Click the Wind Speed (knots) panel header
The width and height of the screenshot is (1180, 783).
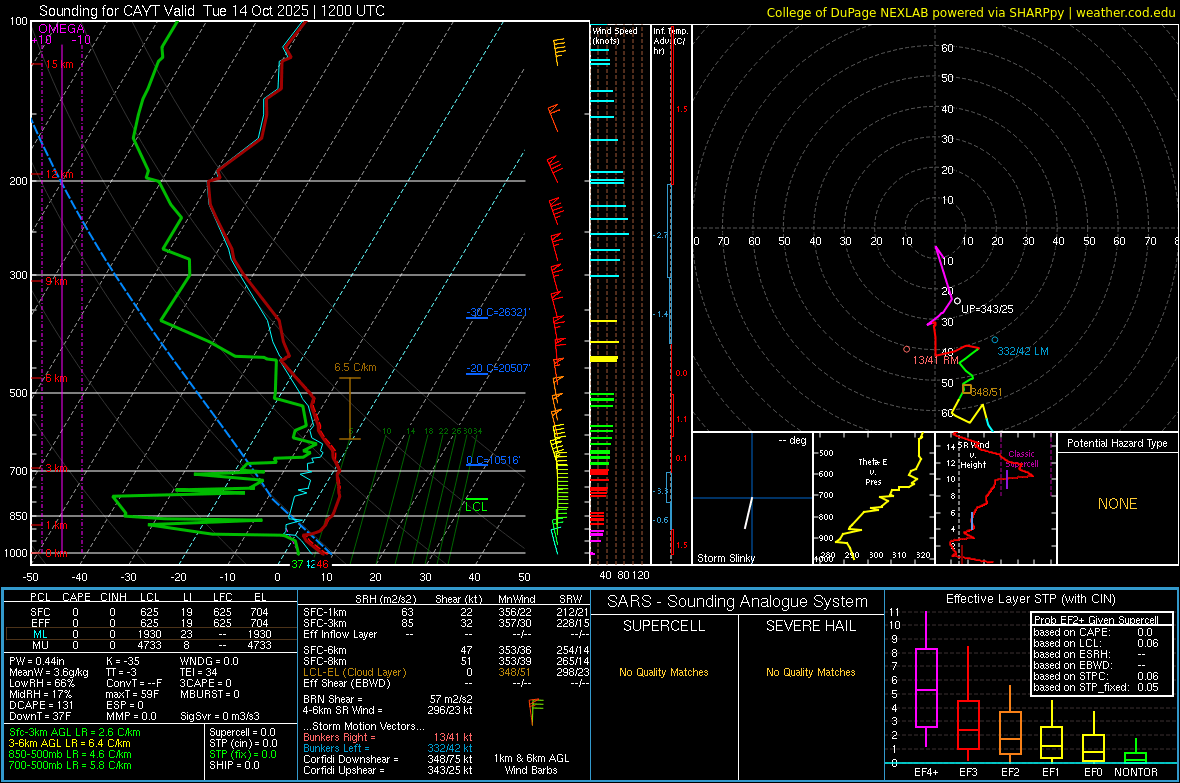tap(615, 35)
